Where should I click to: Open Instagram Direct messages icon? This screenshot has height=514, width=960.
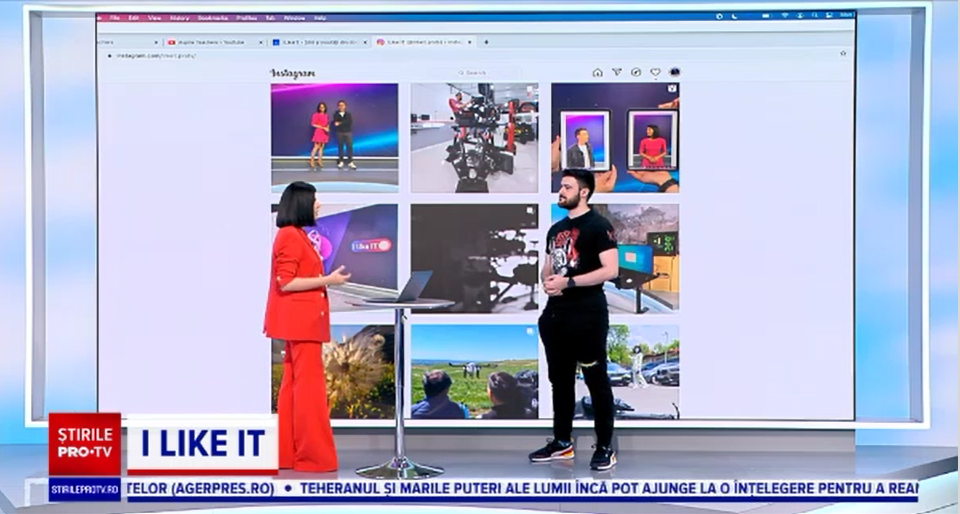(x=617, y=72)
